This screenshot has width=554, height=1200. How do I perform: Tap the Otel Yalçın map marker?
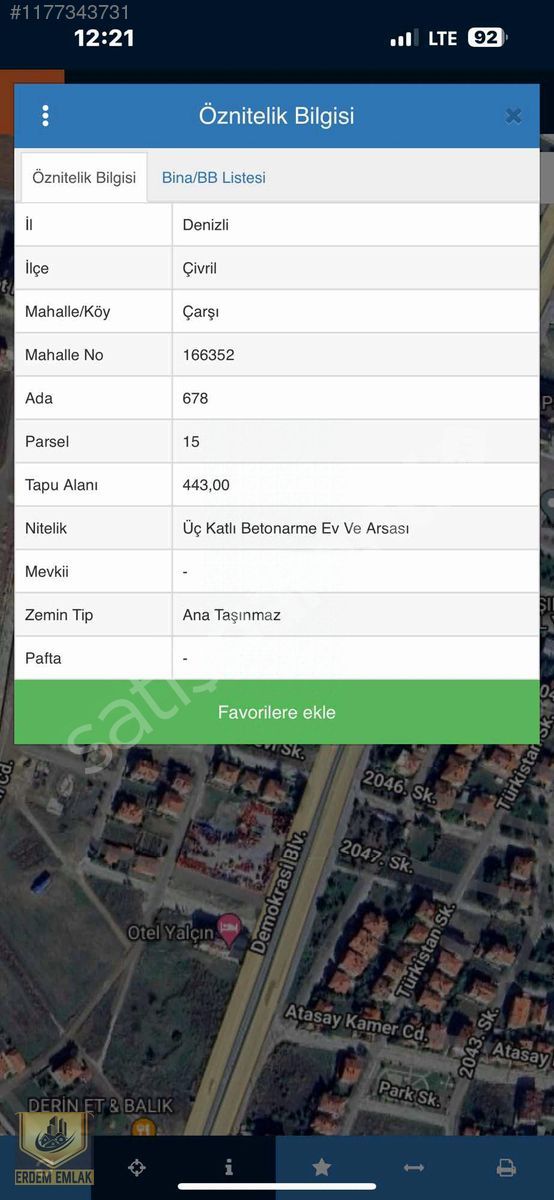point(229,930)
